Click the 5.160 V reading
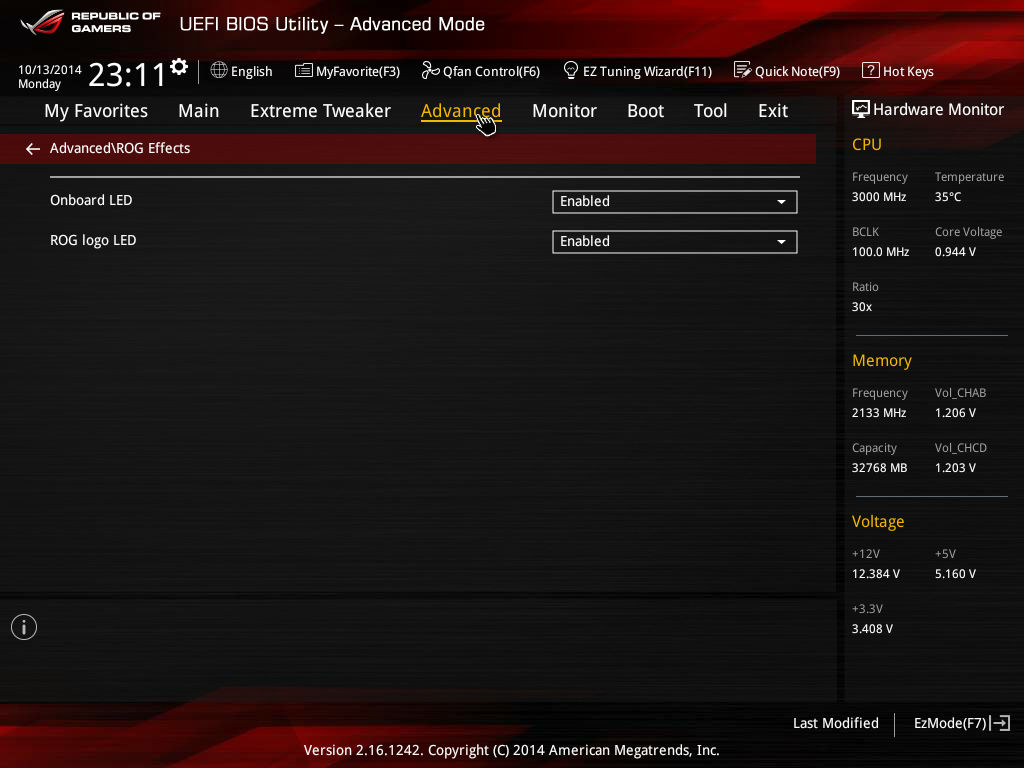The image size is (1024, 768). click(955, 573)
